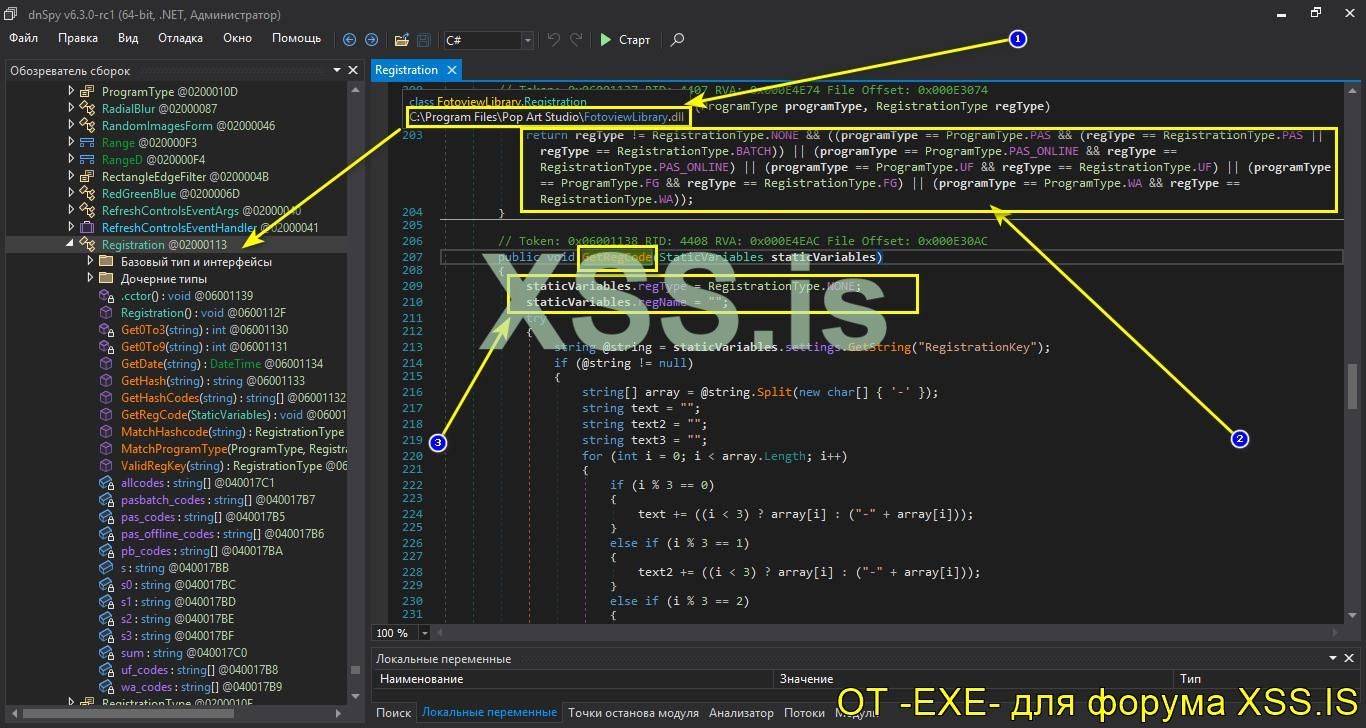The image size is (1366, 728).
Task: Expand the ProgramType node
Action: click(x=72, y=92)
